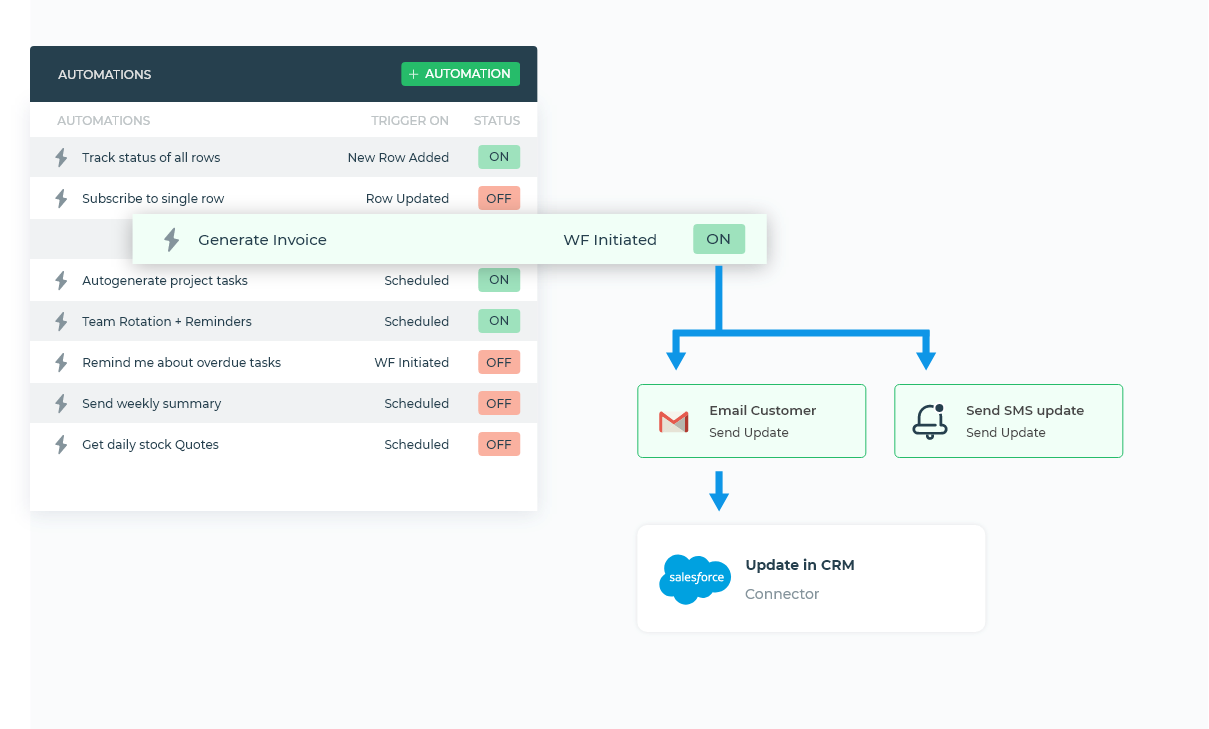Click the New Row Added trigger
The height and width of the screenshot is (729, 1209).
click(398, 157)
